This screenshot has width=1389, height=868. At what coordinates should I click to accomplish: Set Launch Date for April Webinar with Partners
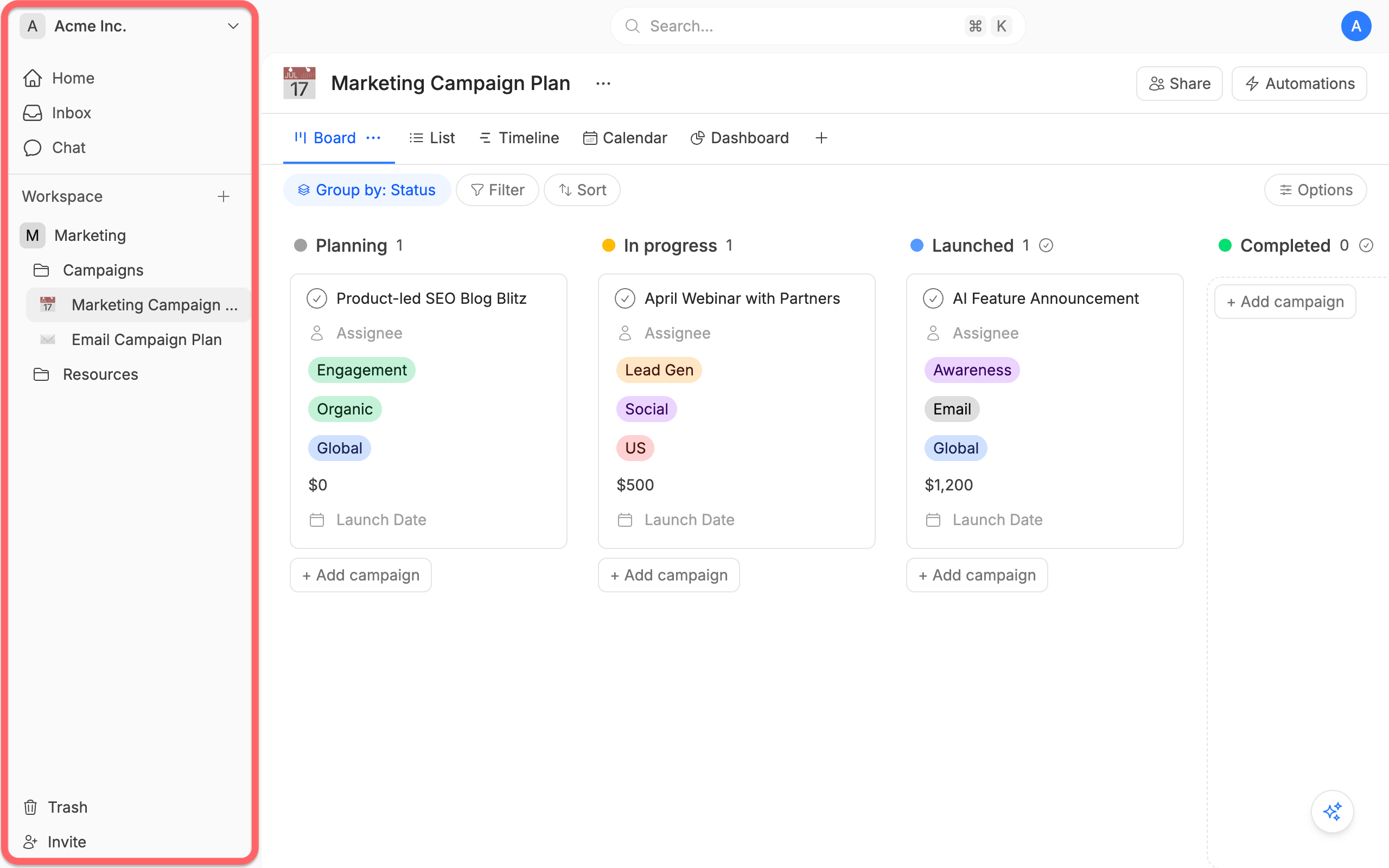point(676,520)
